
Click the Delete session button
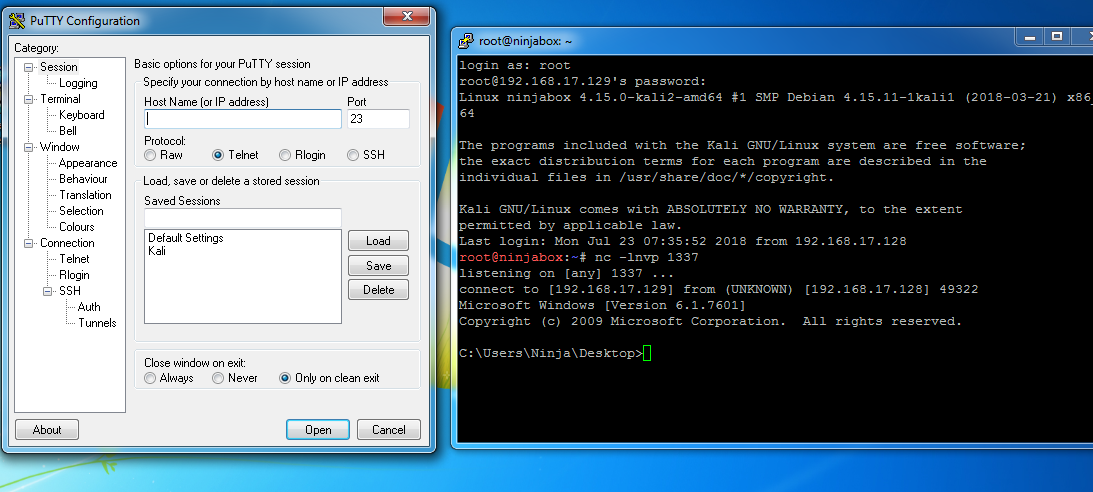(379, 290)
